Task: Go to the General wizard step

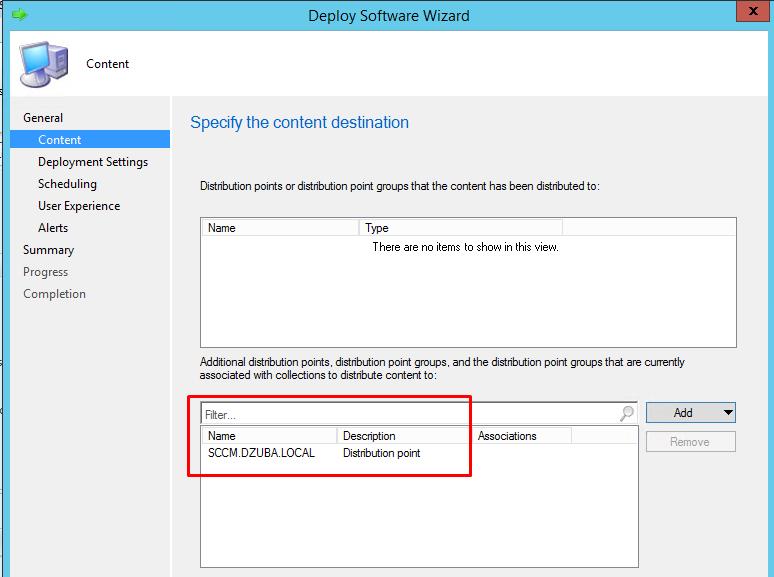Action: (43, 118)
